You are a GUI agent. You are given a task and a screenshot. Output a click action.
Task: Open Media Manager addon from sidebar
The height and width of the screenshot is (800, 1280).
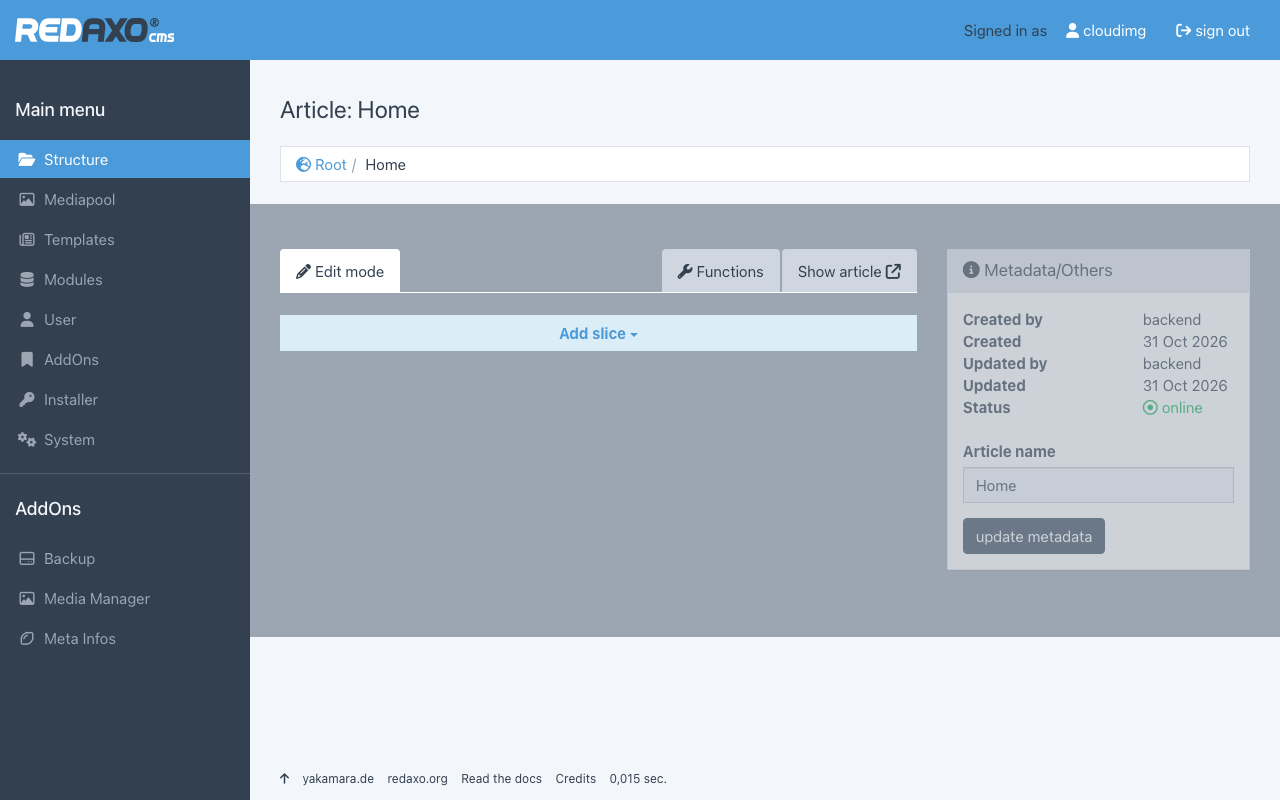(125, 599)
